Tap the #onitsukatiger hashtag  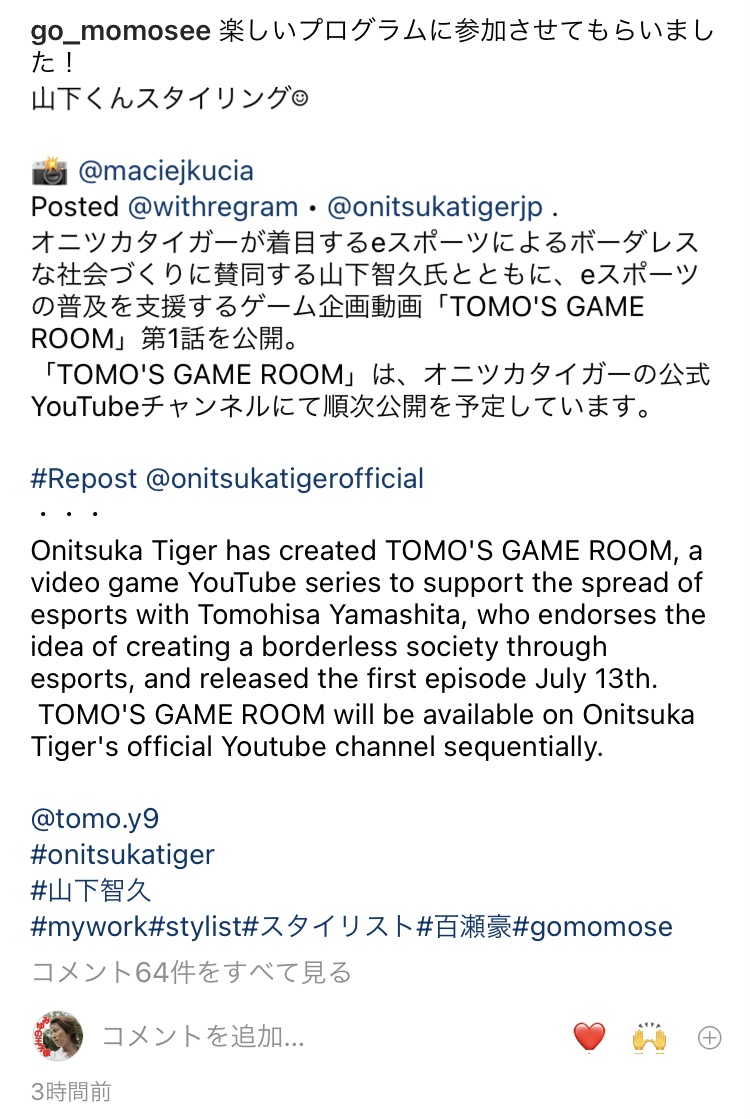pyautogui.click(x=123, y=855)
